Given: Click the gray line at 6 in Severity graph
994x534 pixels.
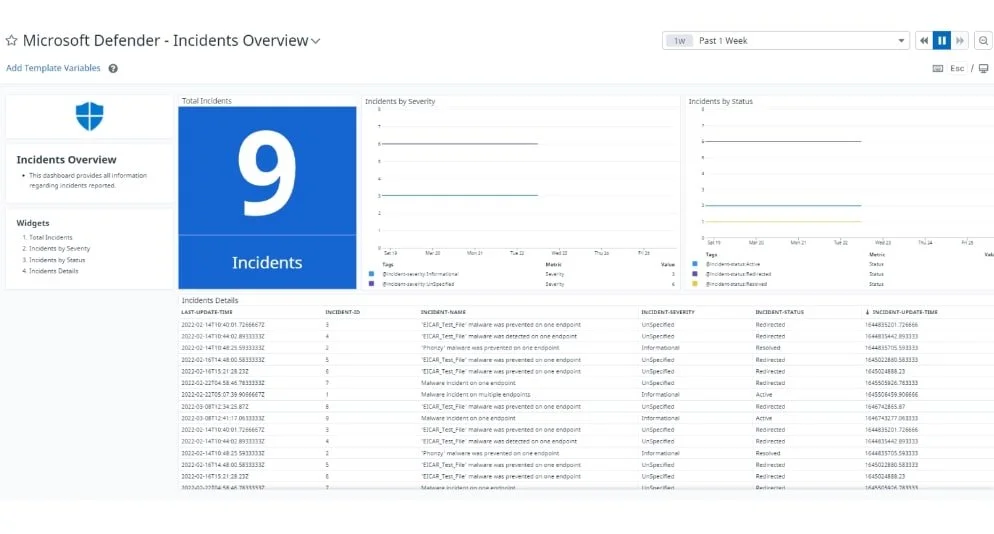Looking at the screenshot, I should coord(459,144).
